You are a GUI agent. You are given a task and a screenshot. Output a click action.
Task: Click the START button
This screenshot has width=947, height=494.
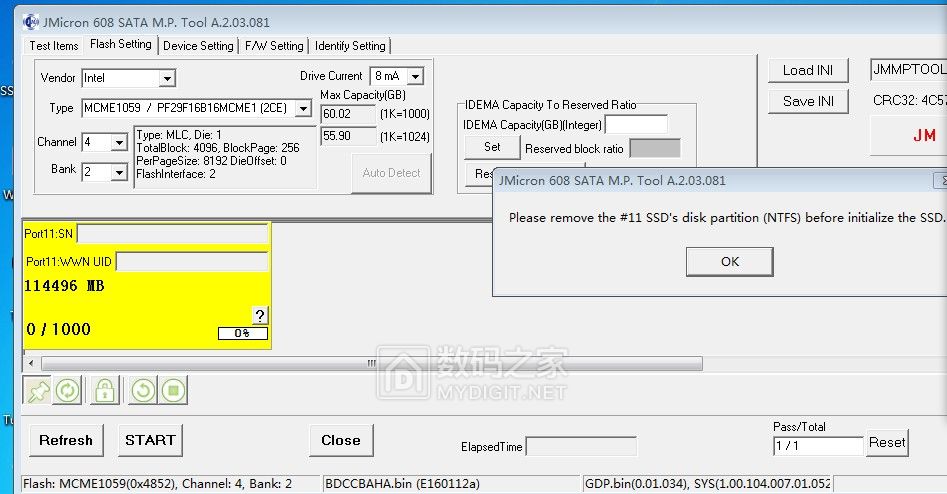point(150,440)
